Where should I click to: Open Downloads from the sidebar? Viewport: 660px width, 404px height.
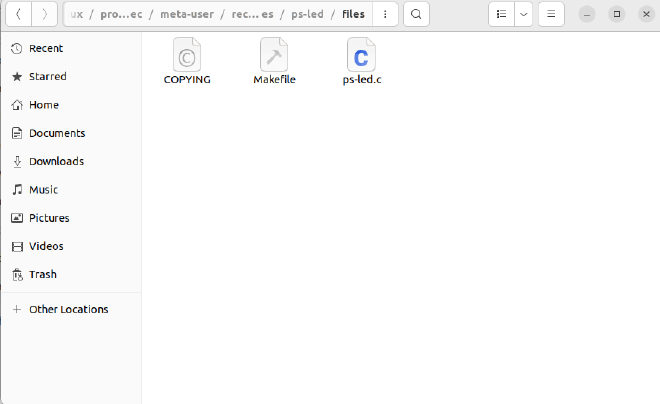56,161
